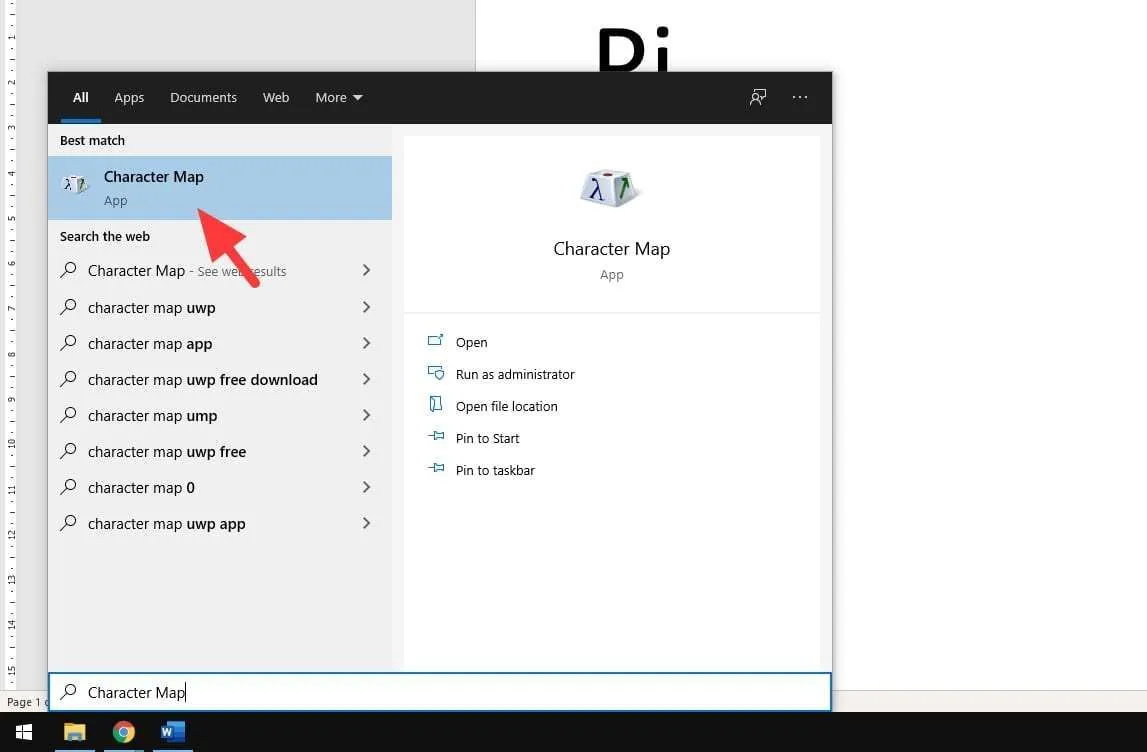Select Open file location
The height and width of the screenshot is (752, 1147).
click(x=506, y=407)
